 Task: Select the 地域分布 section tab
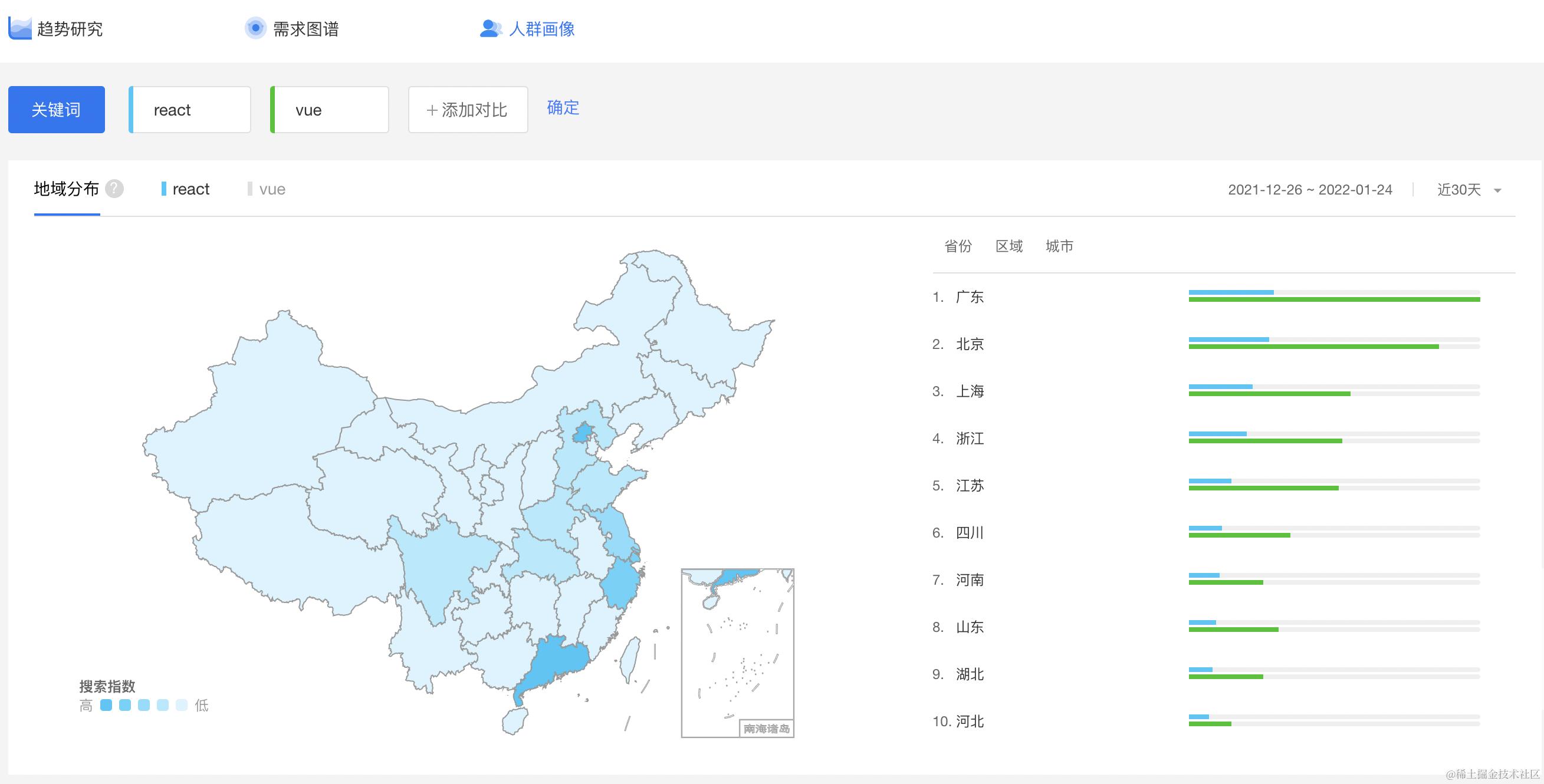[67, 189]
